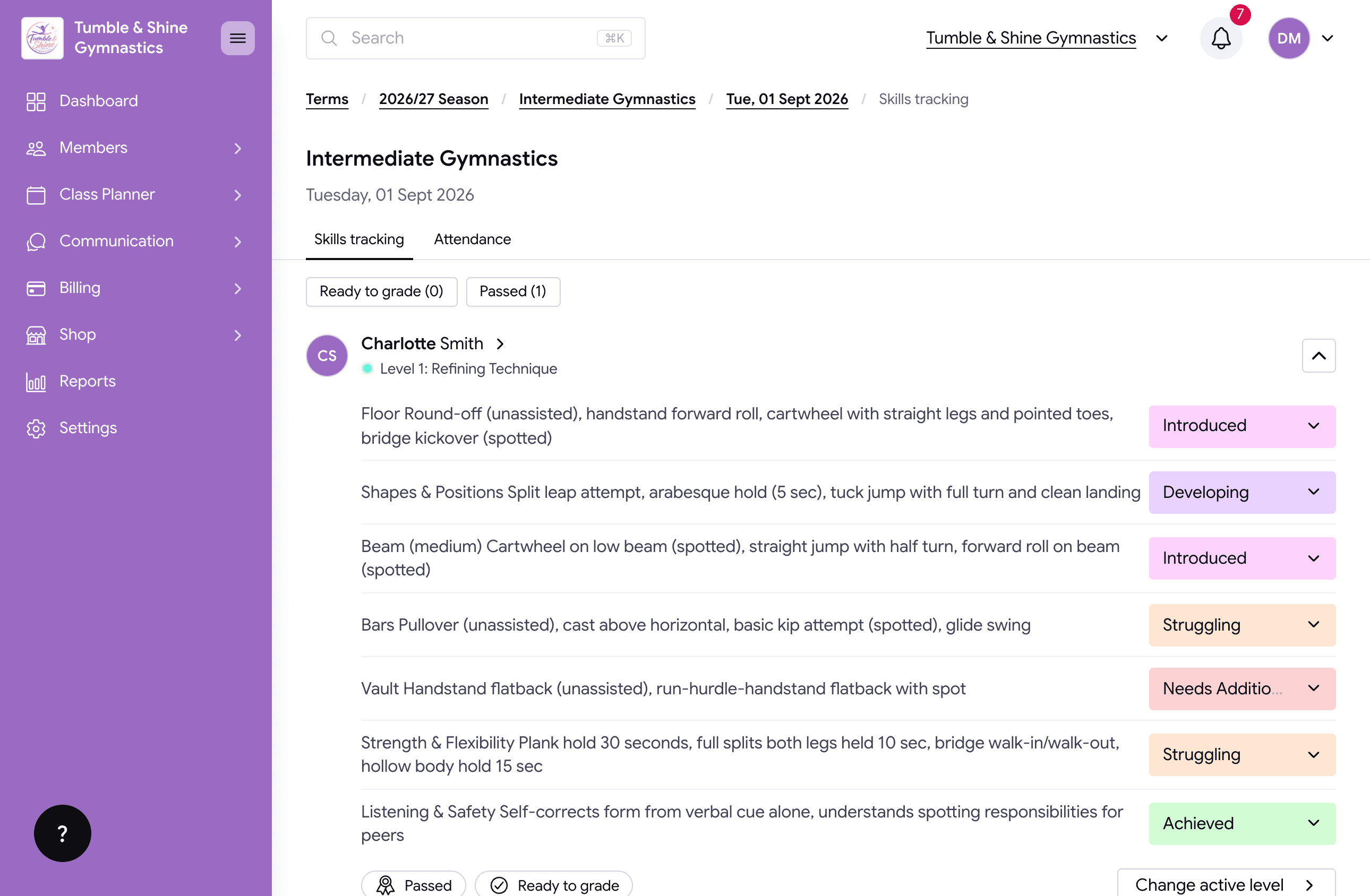
Task: Go to 2026/27 Season breadcrumb
Action: 433,100
